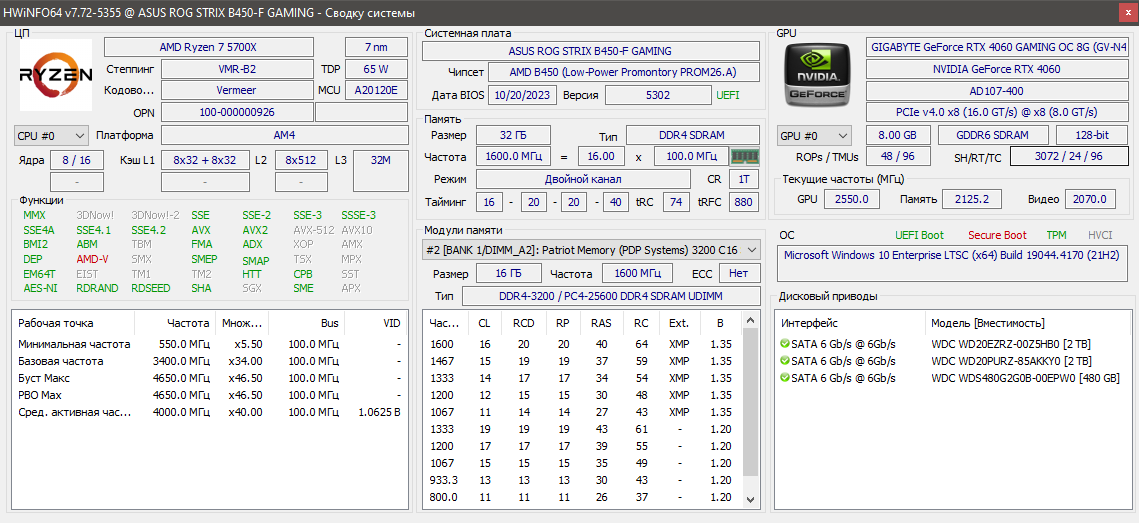Click the 32 ГБ memory size field
Image resolution: width=1139 pixels, height=523 pixels.
(x=513, y=135)
